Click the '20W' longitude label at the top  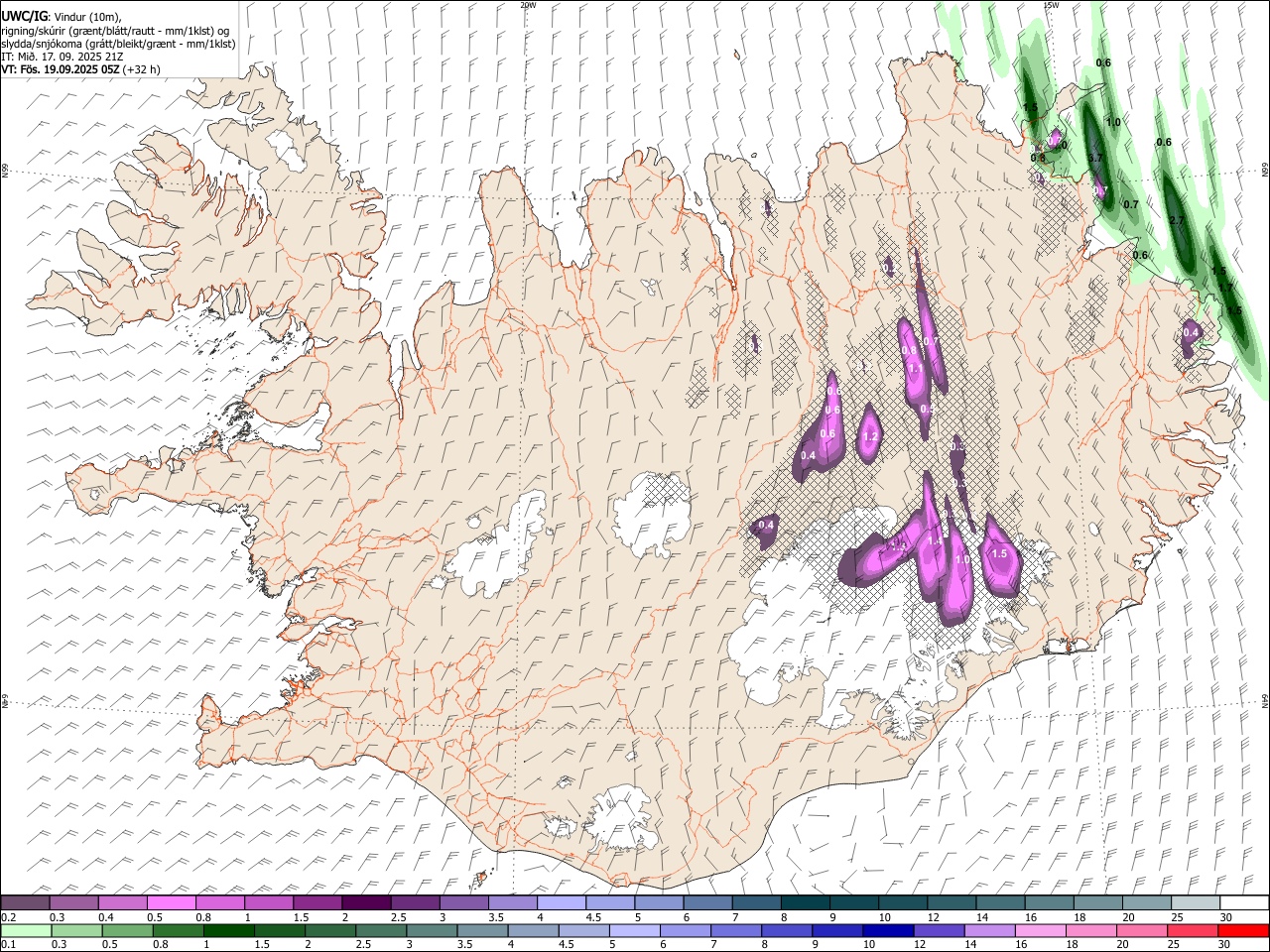[x=528, y=5]
